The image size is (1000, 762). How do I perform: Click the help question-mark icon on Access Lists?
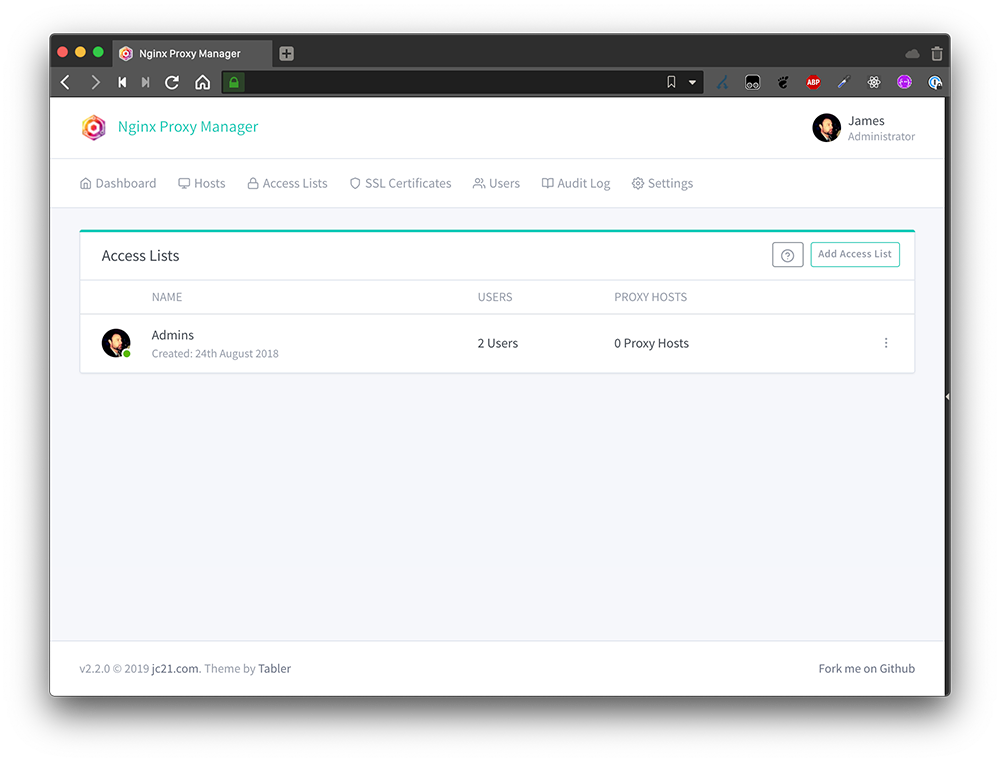click(x=787, y=255)
